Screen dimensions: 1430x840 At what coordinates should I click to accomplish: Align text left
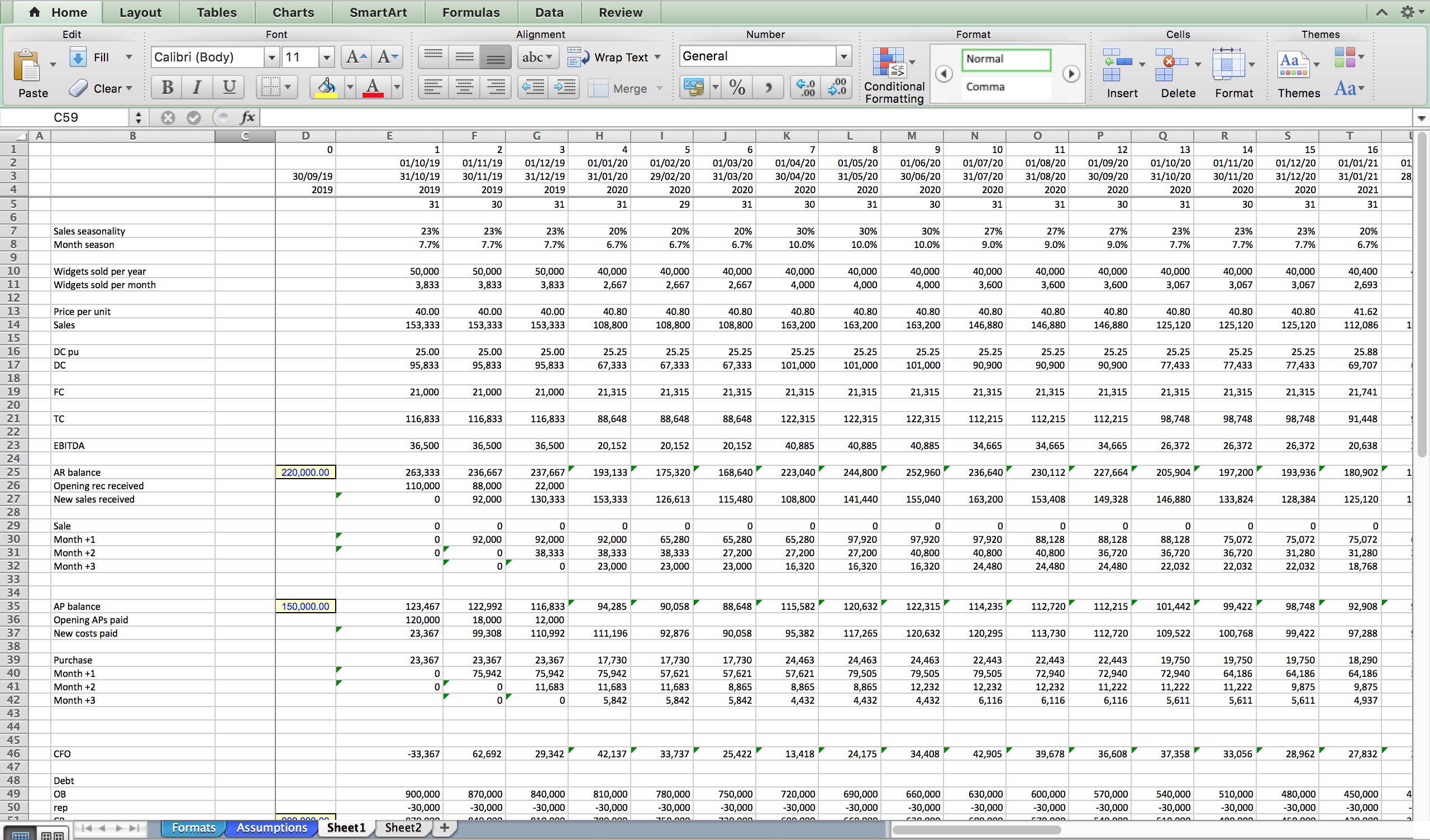tap(433, 87)
